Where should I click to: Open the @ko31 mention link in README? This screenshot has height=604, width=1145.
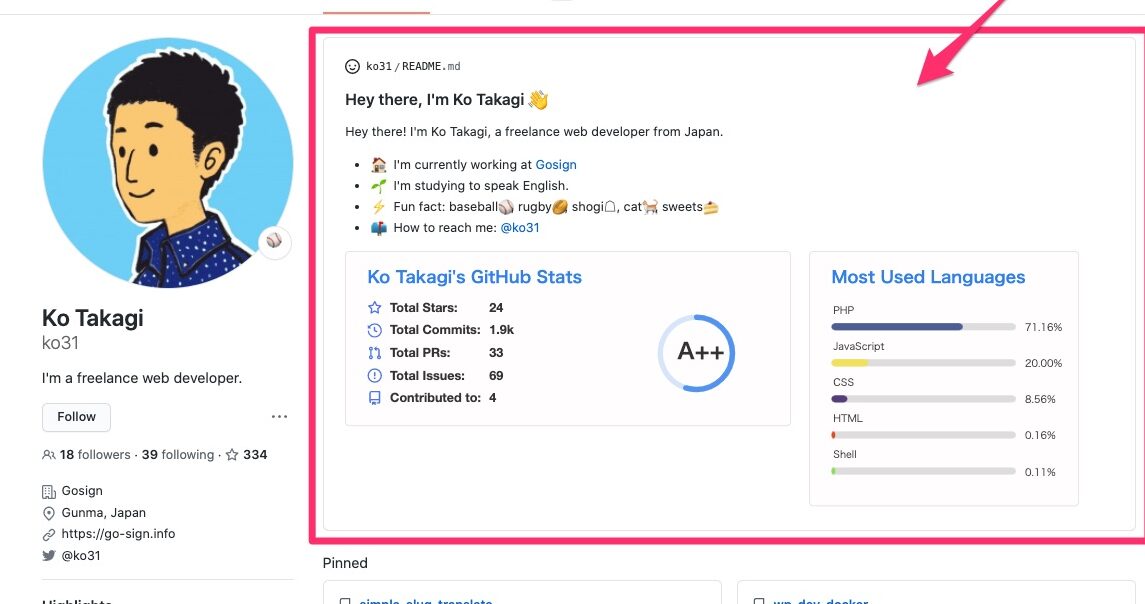(519, 227)
